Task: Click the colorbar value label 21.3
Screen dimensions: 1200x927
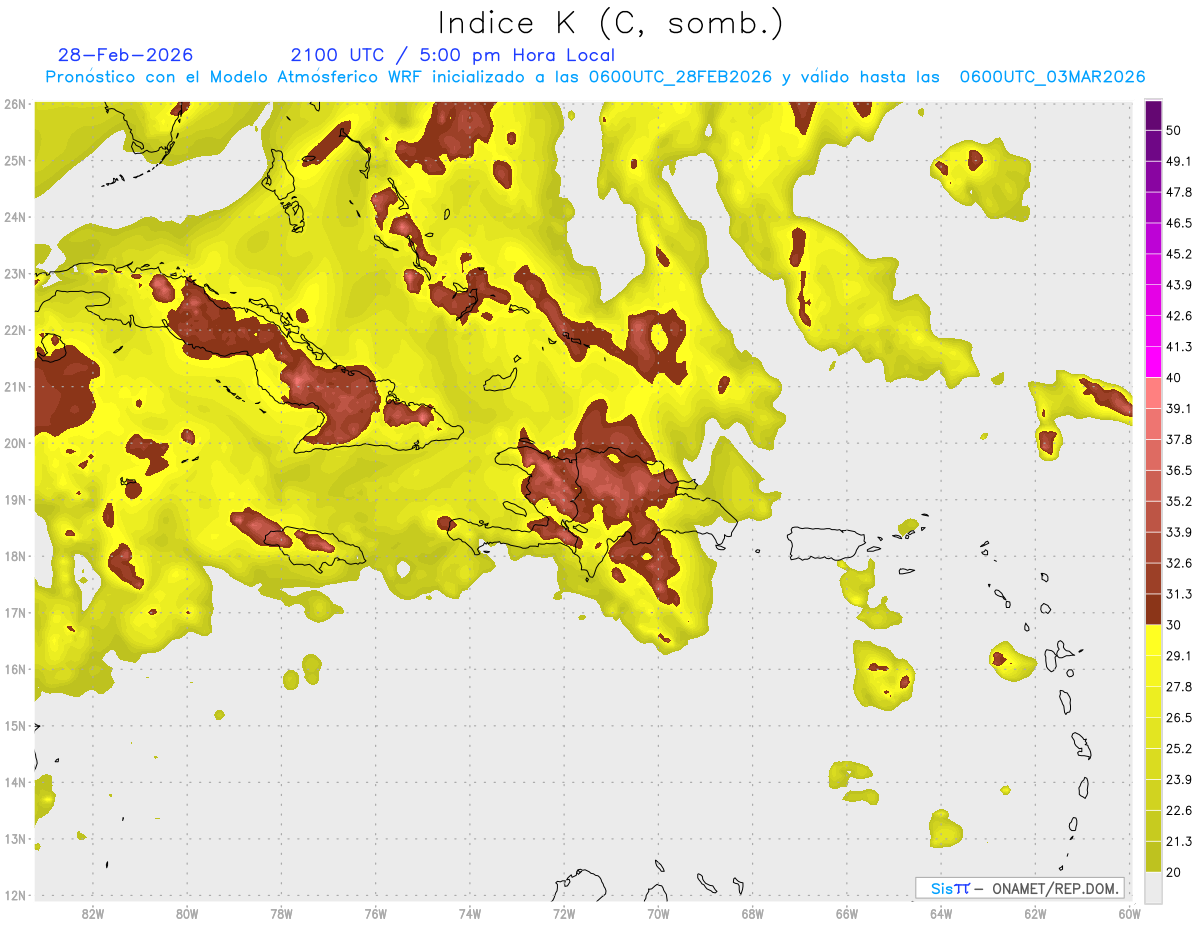Action: click(1178, 842)
